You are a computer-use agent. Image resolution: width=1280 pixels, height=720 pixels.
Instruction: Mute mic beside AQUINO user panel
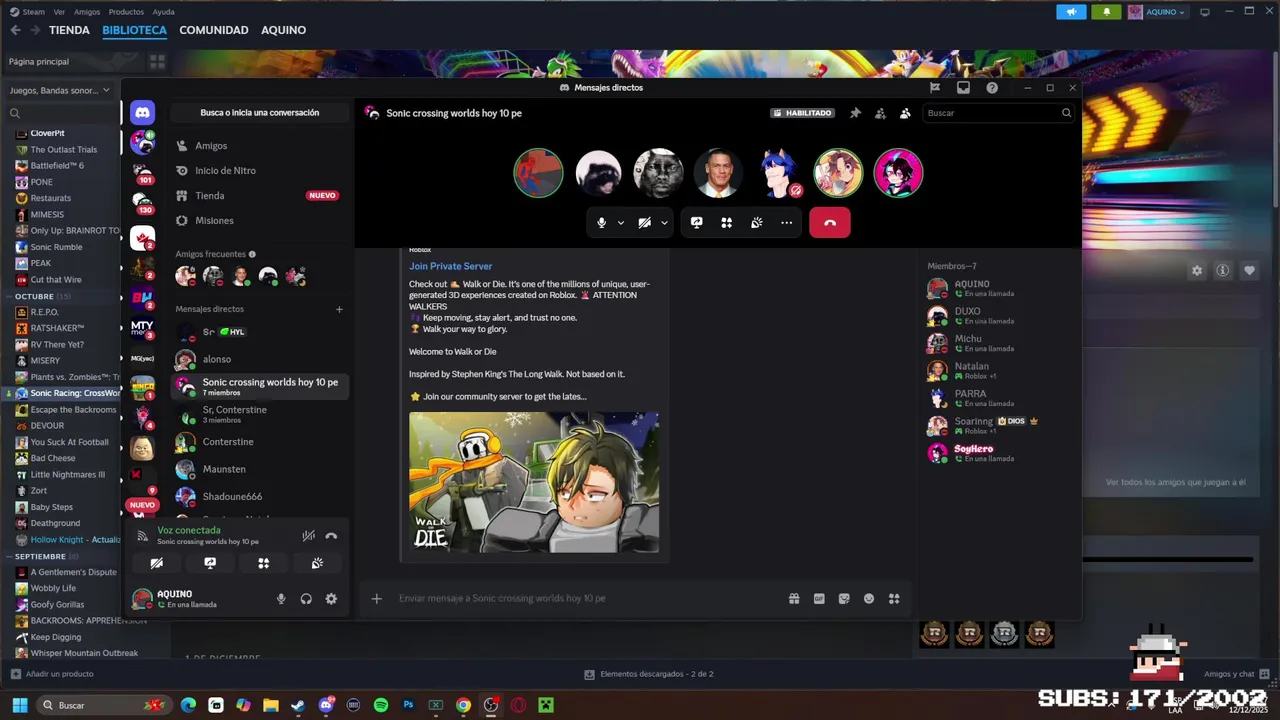tap(281, 599)
